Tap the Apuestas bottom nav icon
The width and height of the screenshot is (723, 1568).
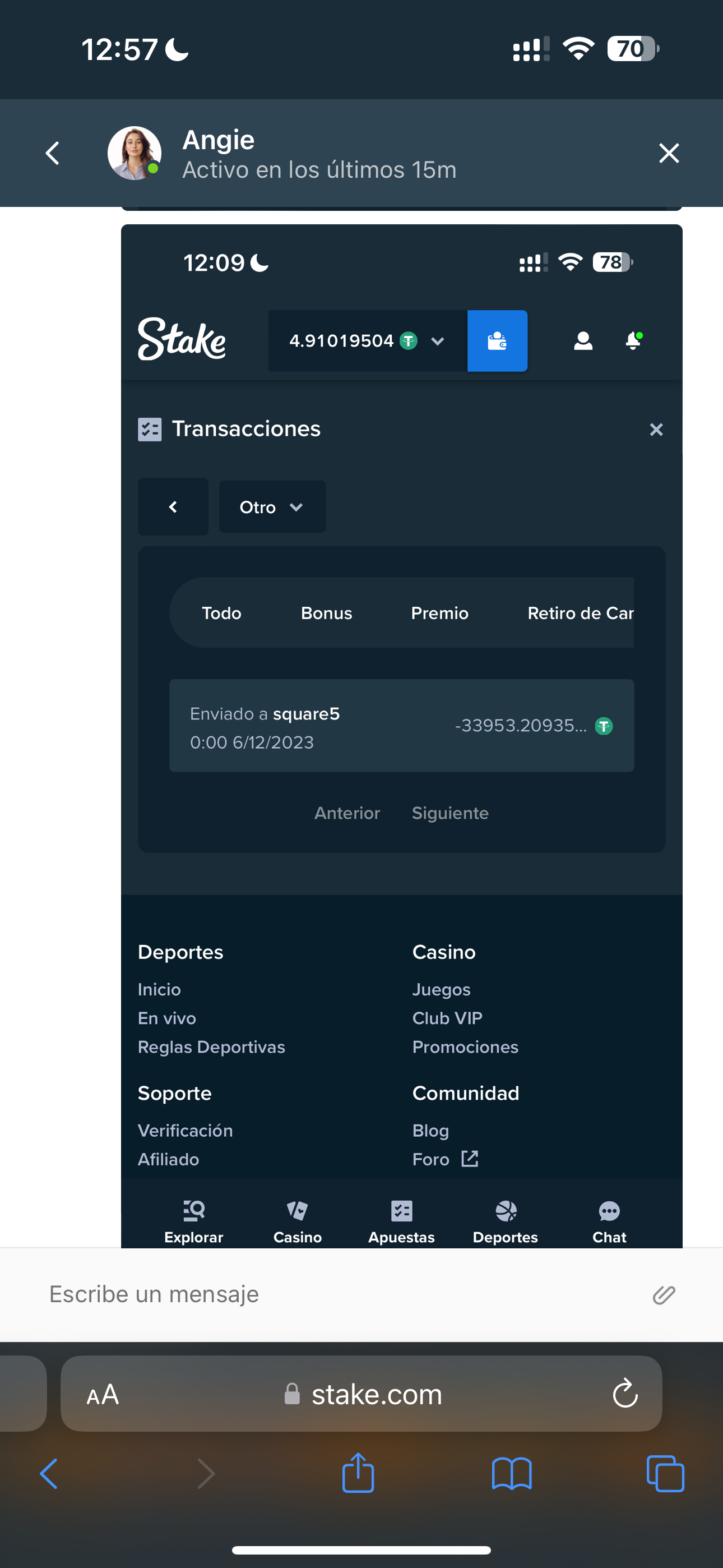coord(402,1221)
